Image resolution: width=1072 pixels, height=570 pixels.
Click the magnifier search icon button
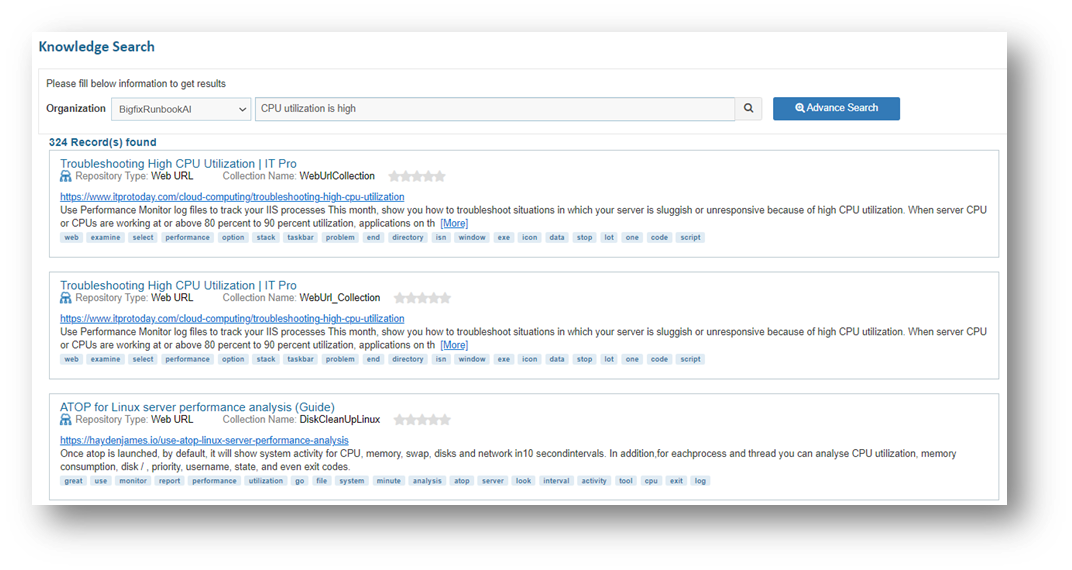(748, 109)
